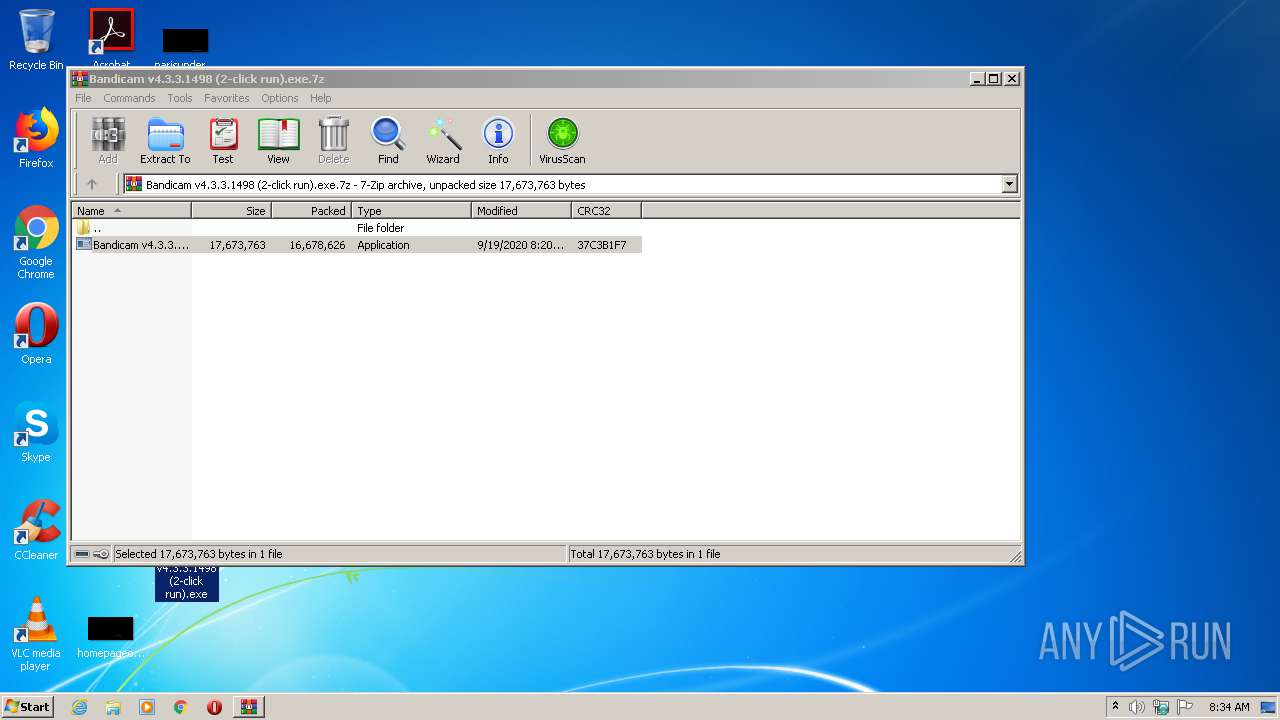Open Windows Media Player from taskbar
1280x720 pixels.
click(147, 707)
